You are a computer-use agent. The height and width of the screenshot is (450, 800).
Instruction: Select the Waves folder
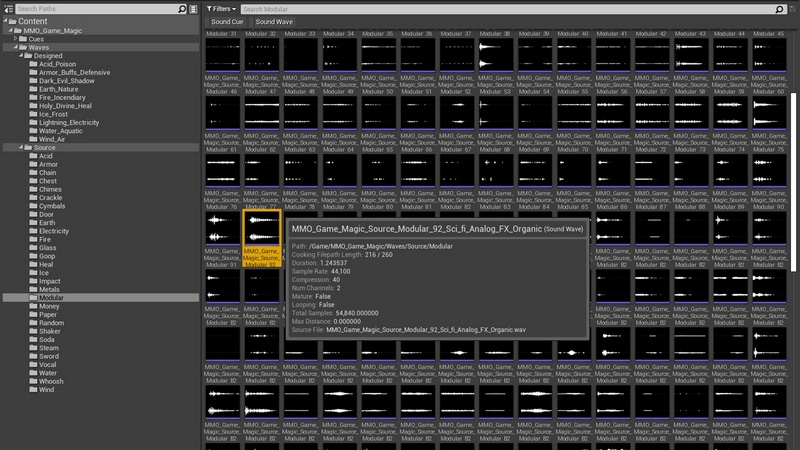click(37, 47)
